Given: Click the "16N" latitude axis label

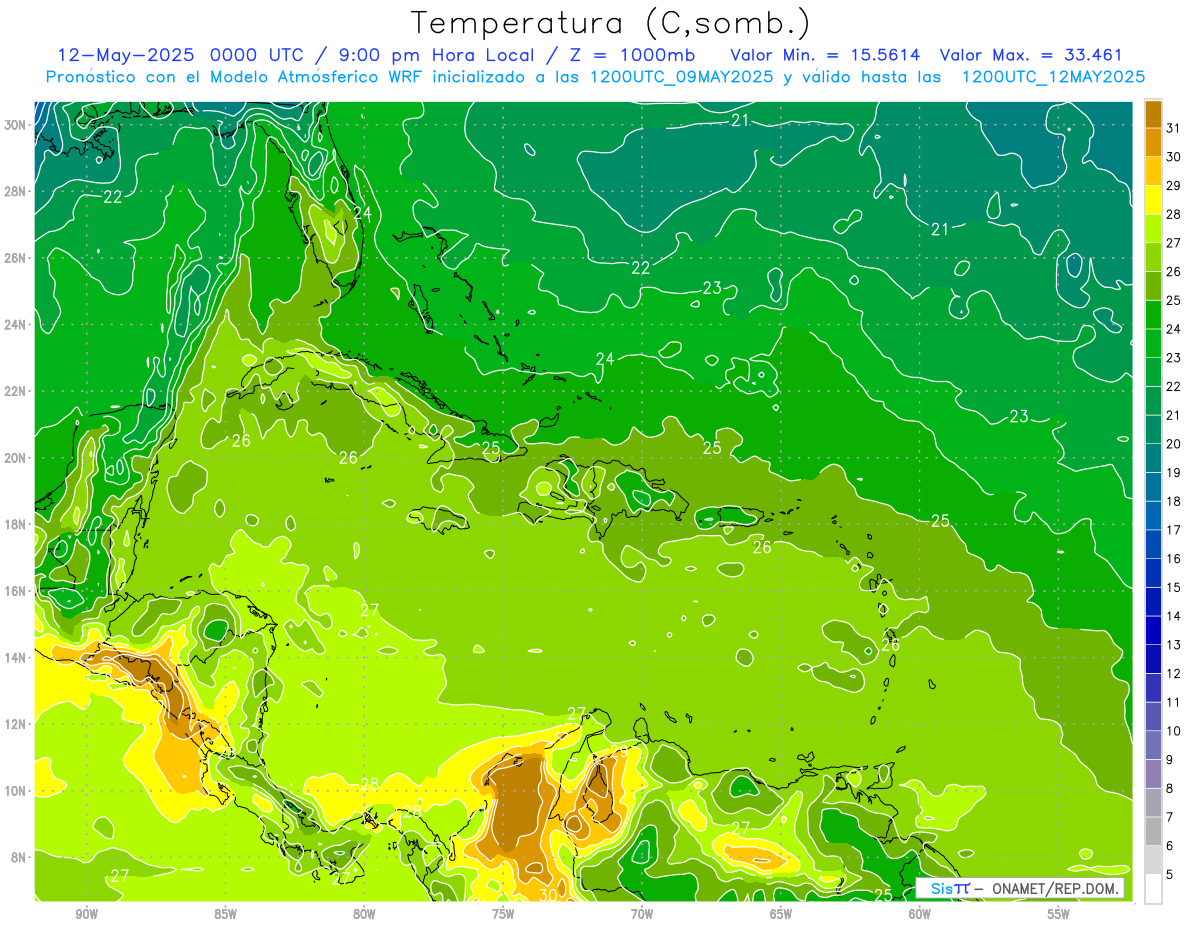Looking at the screenshot, I should (x=15, y=591).
